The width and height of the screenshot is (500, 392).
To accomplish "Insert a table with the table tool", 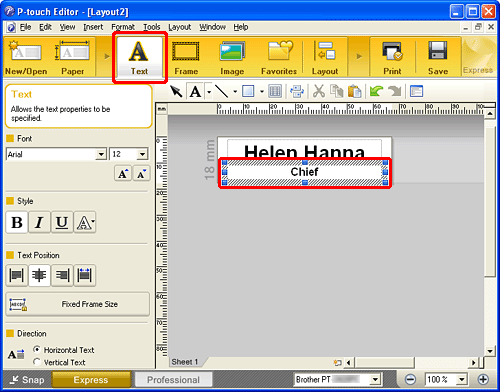I will click(x=275, y=91).
